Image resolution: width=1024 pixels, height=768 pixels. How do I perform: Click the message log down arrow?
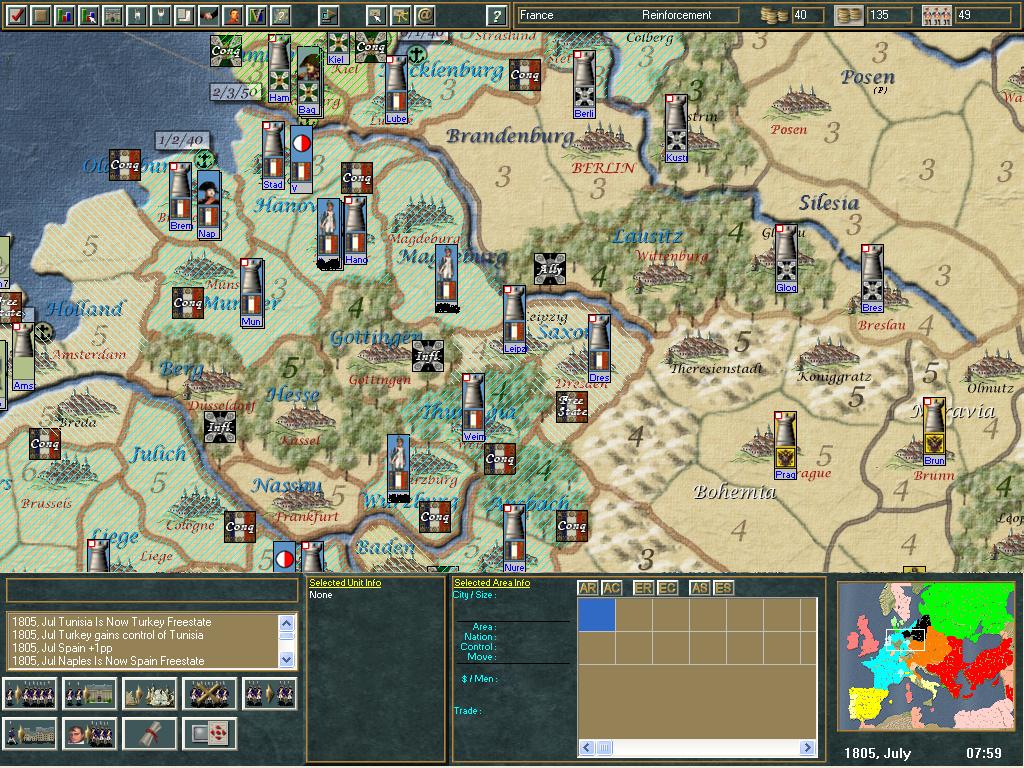point(286,660)
